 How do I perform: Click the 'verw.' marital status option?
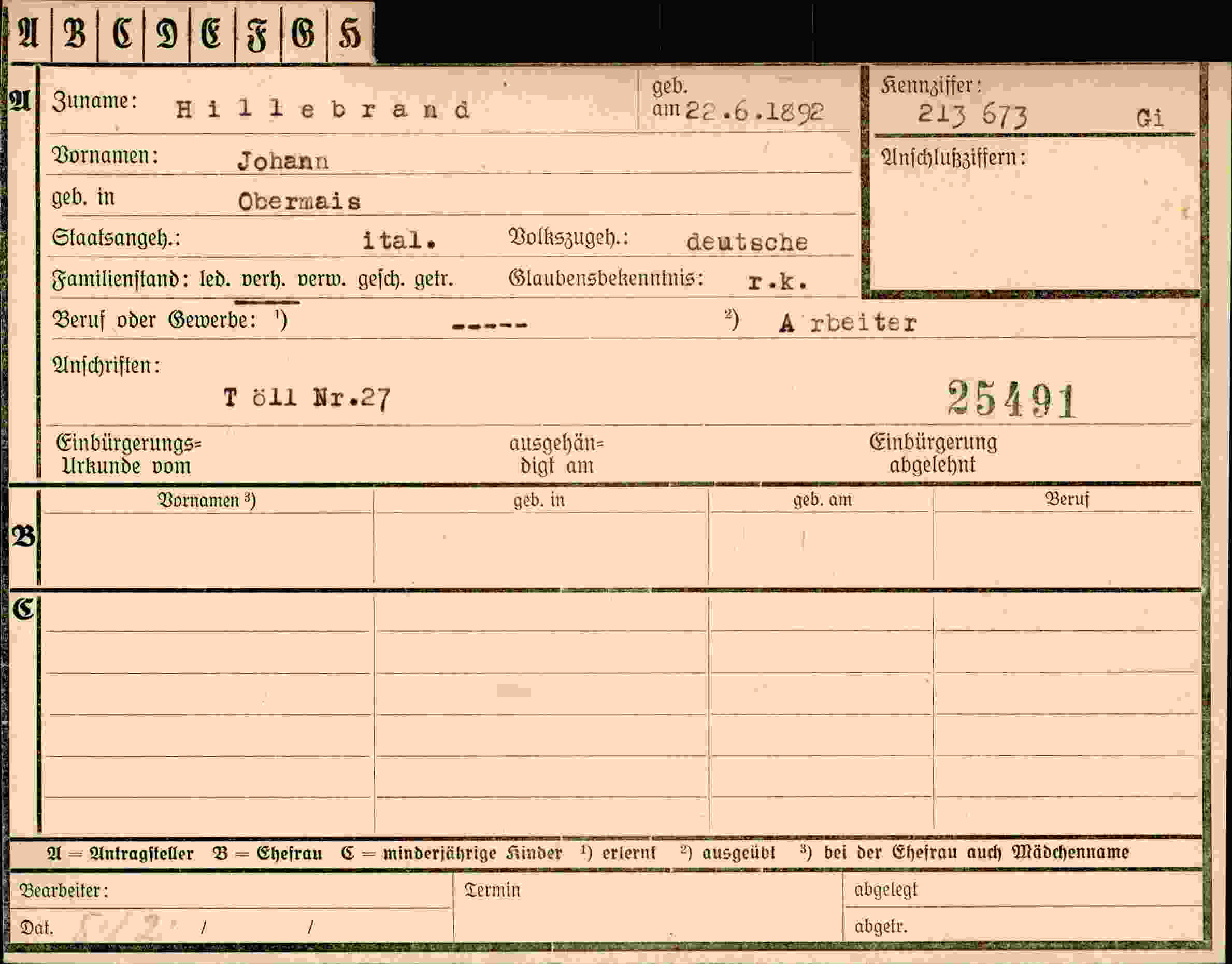(x=322, y=279)
